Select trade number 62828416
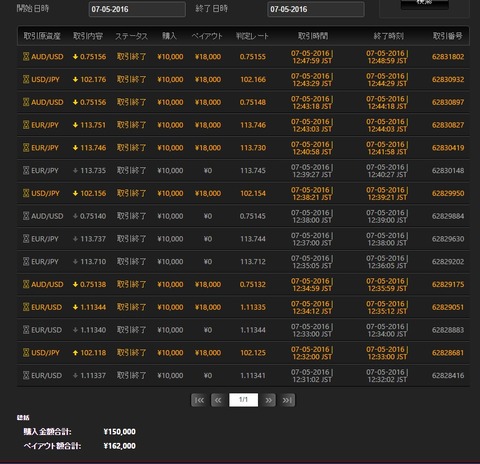480x464 pixels. pos(448,376)
